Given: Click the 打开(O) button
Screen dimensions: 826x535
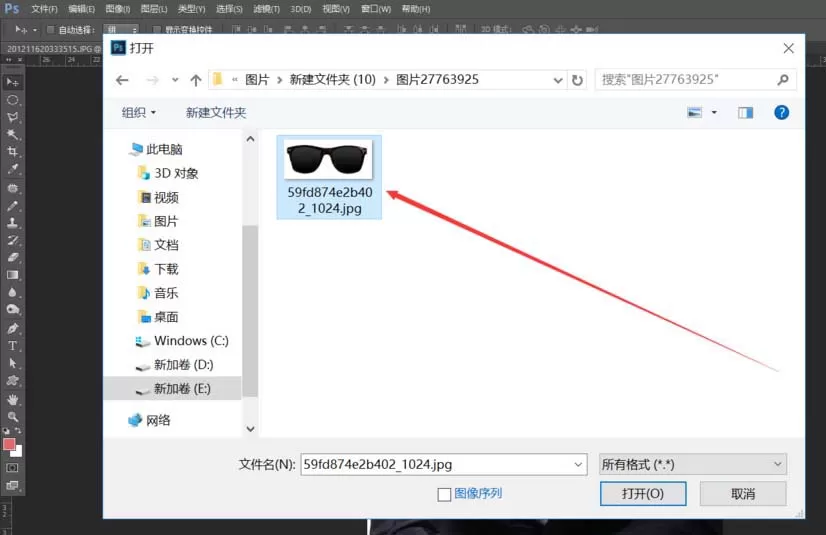Looking at the screenshot, I should 643,493.
